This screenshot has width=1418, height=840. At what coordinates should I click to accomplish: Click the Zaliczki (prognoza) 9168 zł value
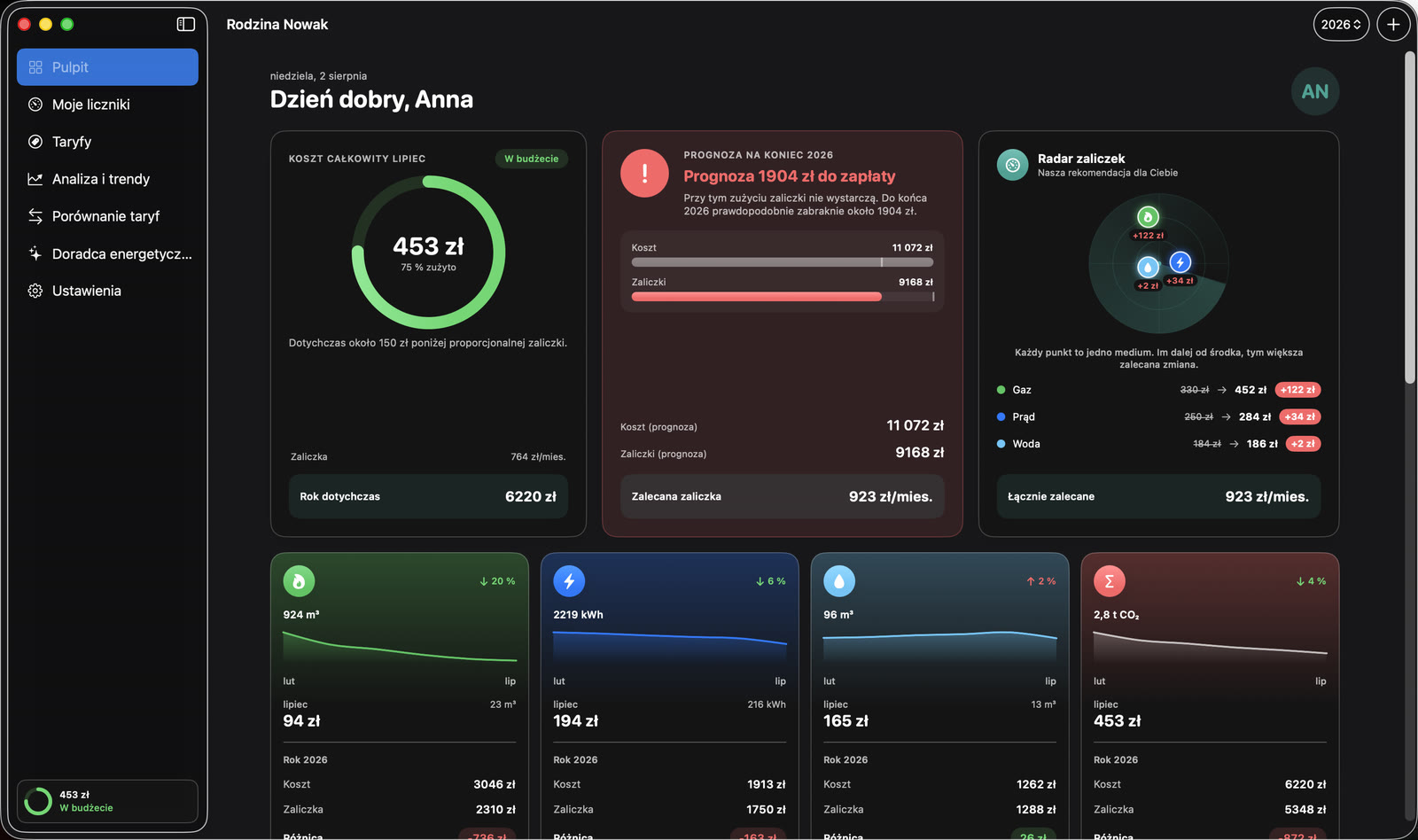pyautogui.click(x=920, y=453)
